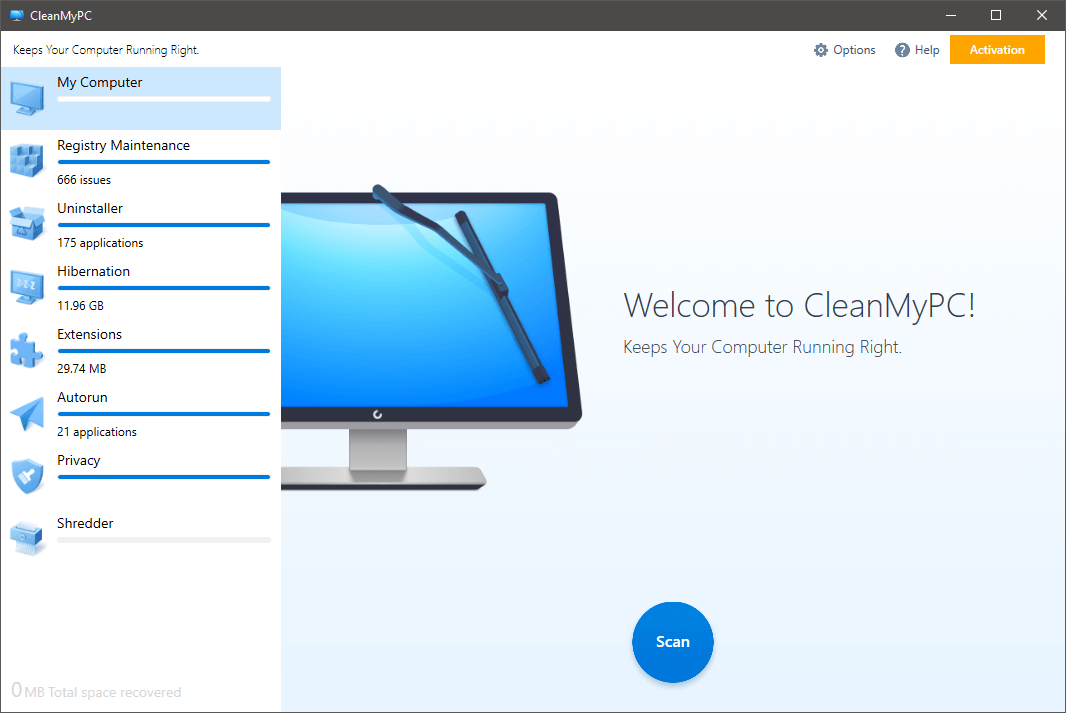The image size is (1066, 713).
Task: Click the CleanMyPC title bar app icon
Action: pos(17,16)
